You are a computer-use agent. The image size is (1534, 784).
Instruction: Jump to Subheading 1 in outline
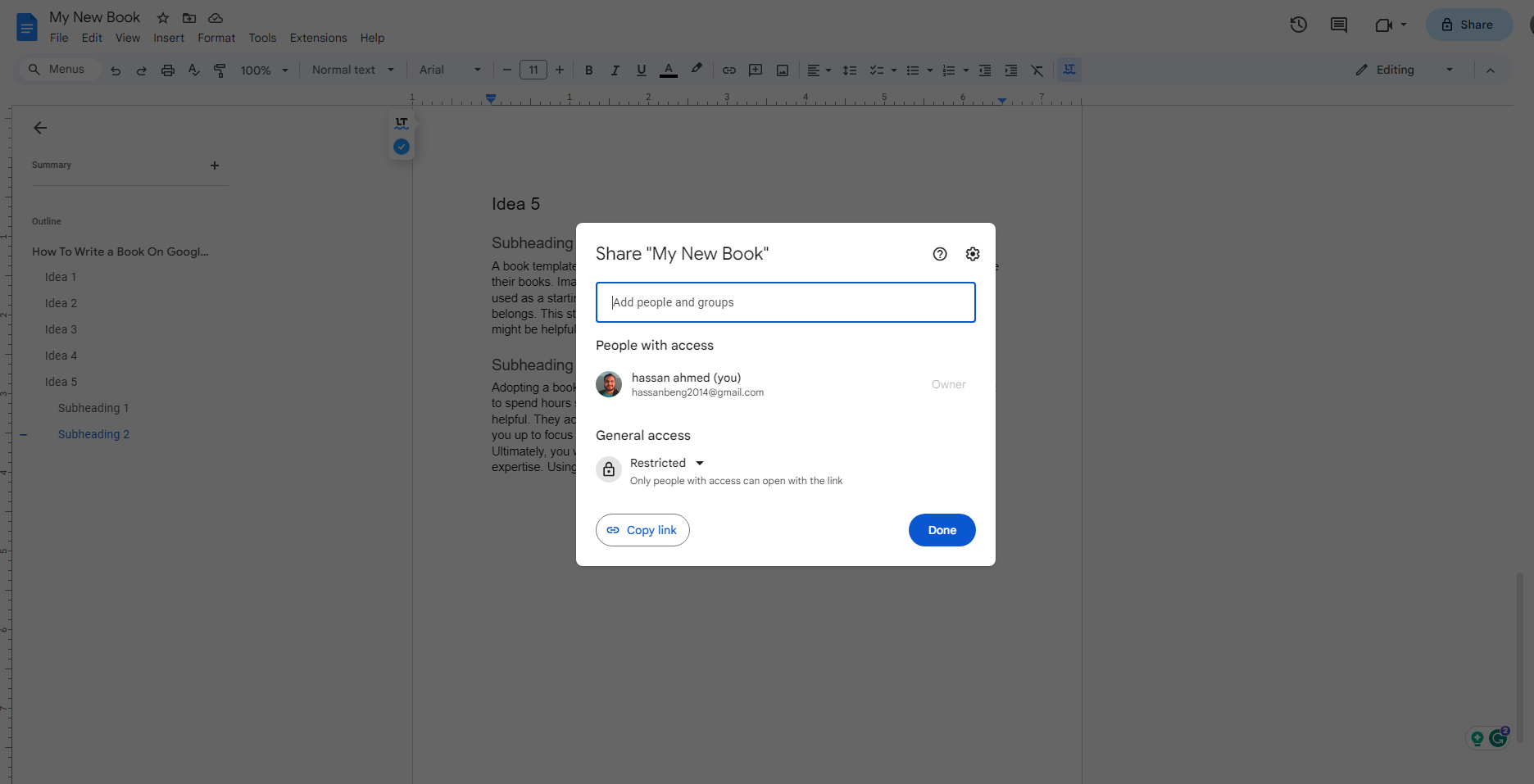pos(93,408)
